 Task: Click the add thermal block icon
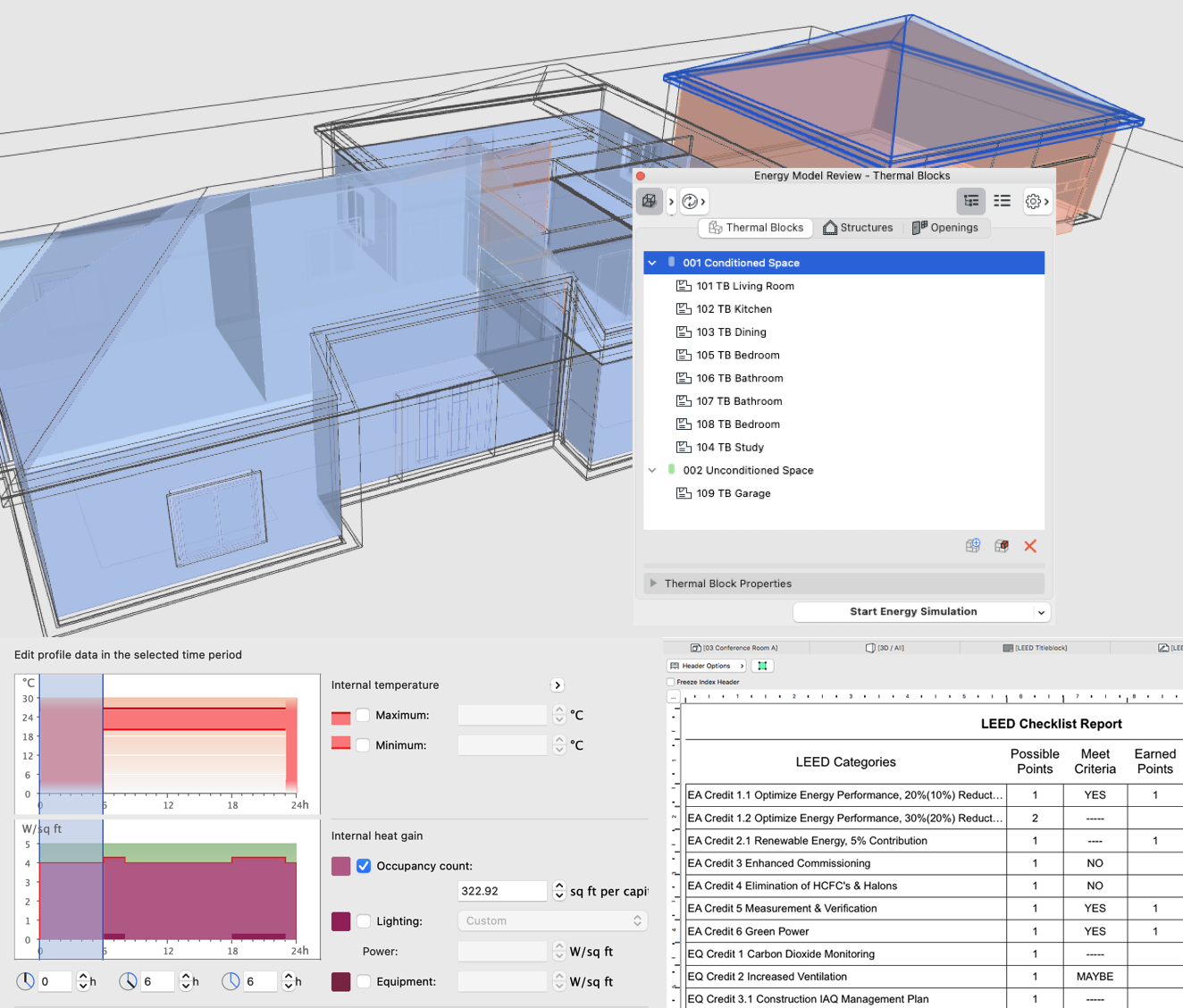point(973,545)
